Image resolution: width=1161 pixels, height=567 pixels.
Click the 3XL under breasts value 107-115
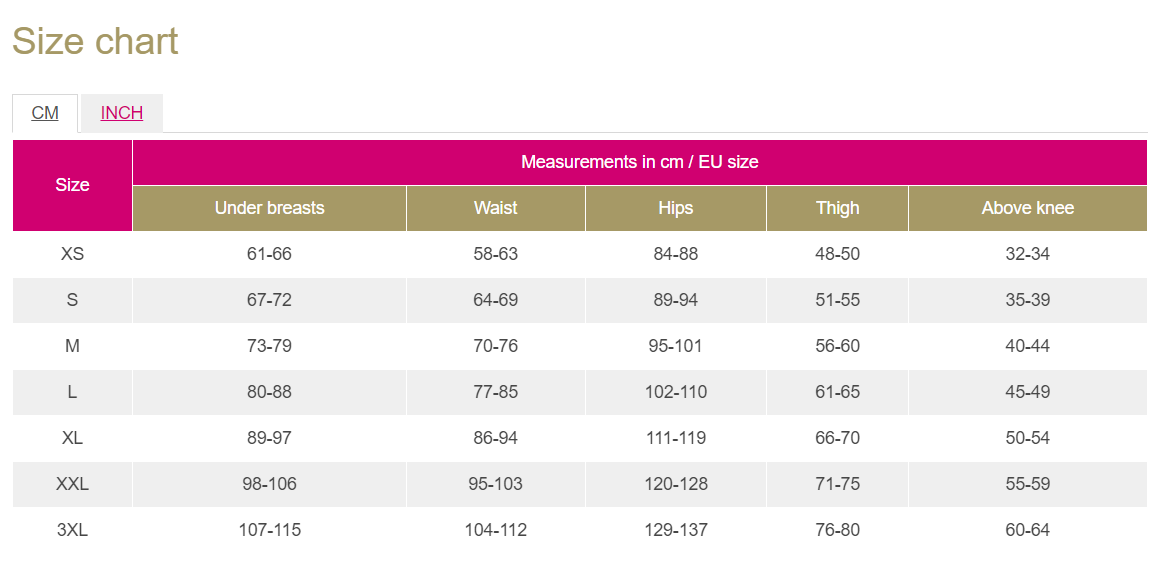pyautogui.click(x=270, y=530)
